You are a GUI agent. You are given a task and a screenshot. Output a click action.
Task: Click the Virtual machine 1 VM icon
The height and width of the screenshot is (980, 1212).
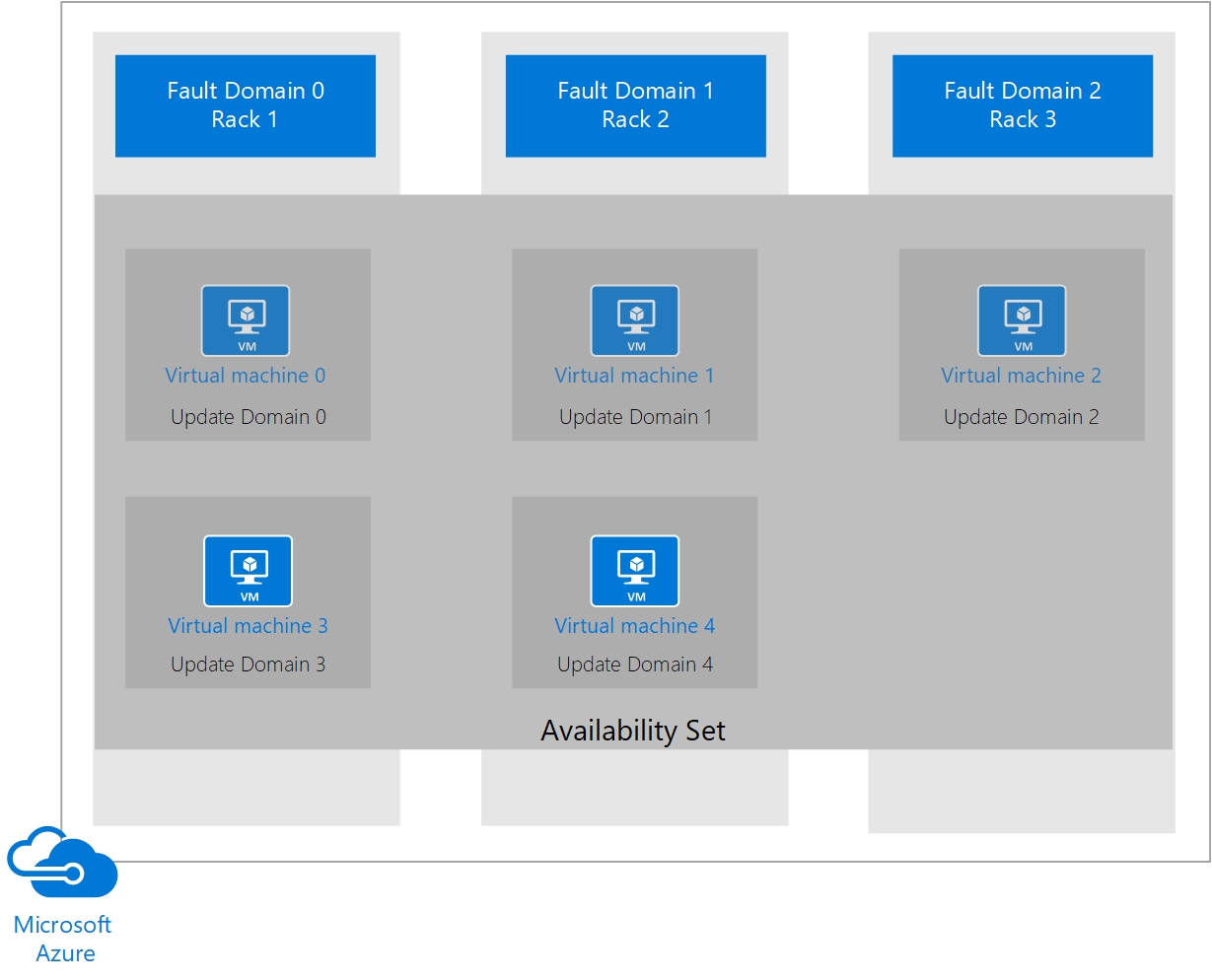click(x=635, y=320)
